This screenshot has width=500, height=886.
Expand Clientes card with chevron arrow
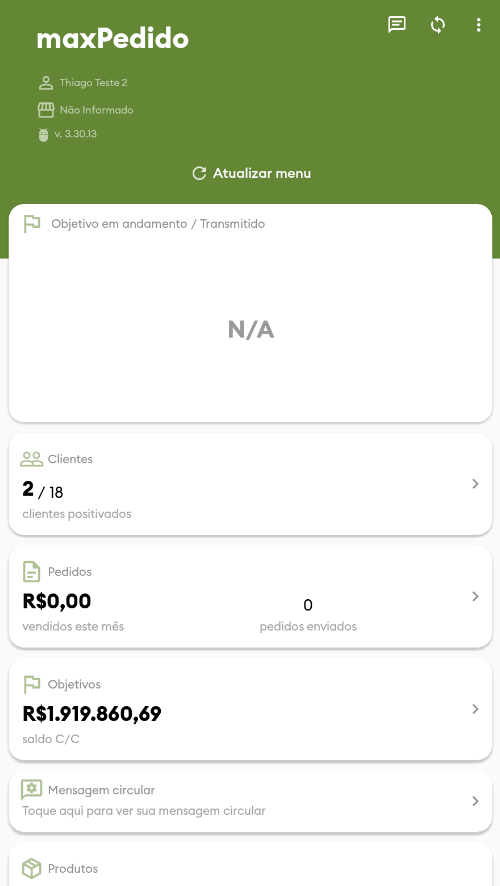click(x=476, y=484)
